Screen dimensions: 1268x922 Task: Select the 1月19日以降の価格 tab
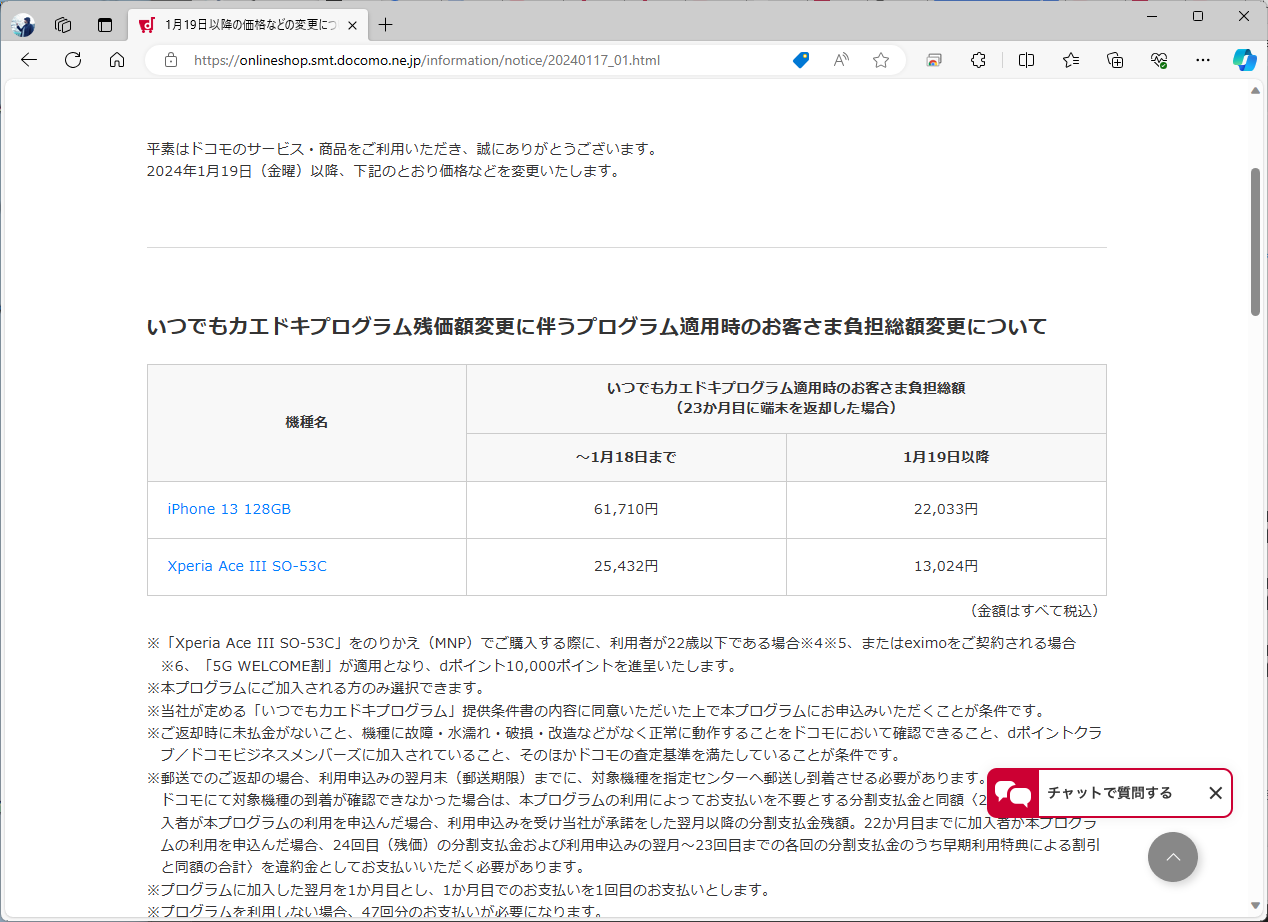[x=240, y=24]
